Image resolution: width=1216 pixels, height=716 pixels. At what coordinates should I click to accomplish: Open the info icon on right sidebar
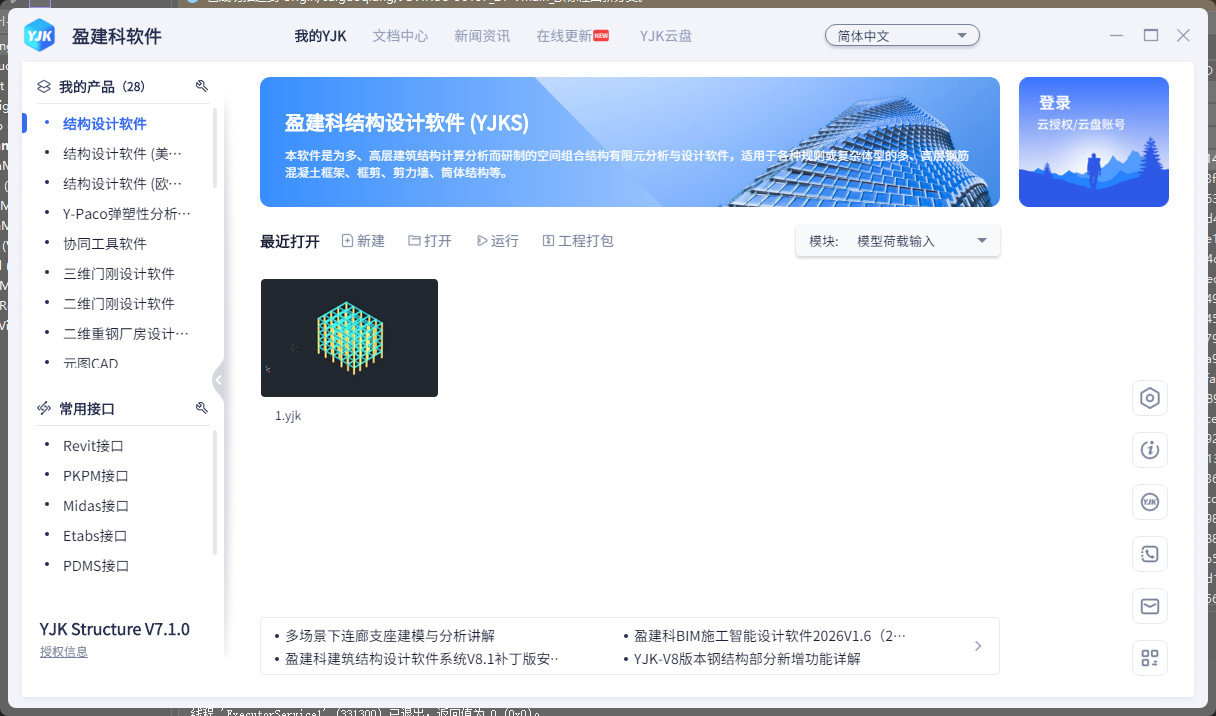pos(1150,450)
